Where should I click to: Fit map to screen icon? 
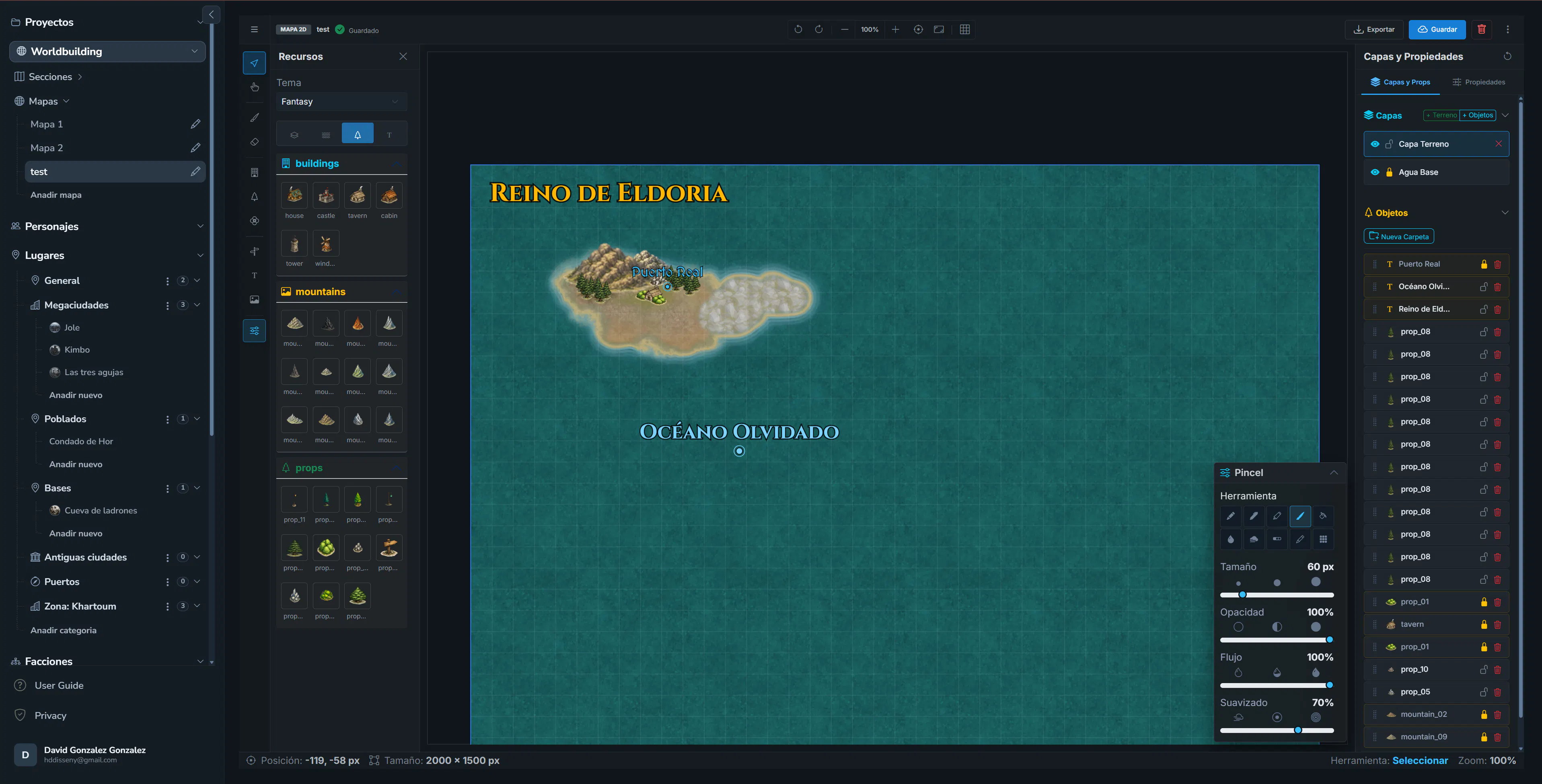tap(939, 29)
